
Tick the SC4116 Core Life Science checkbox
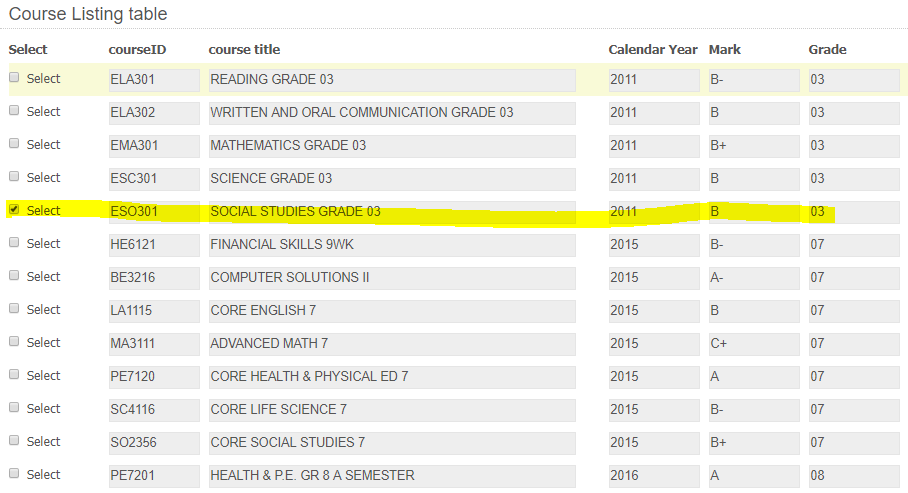(14, 407)
